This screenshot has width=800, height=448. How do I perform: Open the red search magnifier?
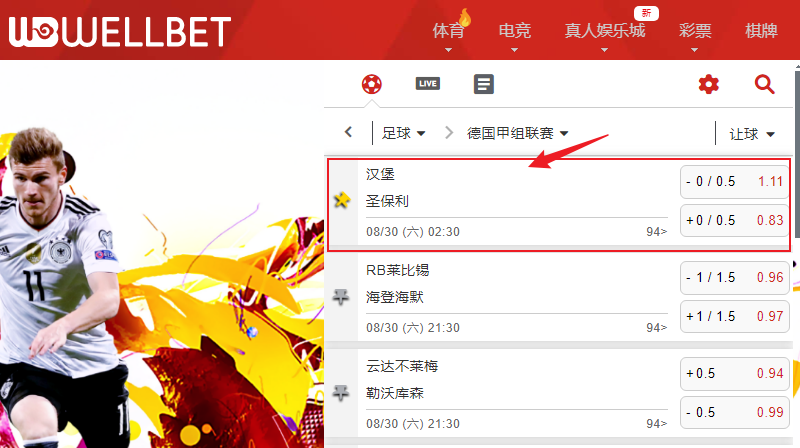[x=764, y=84]
